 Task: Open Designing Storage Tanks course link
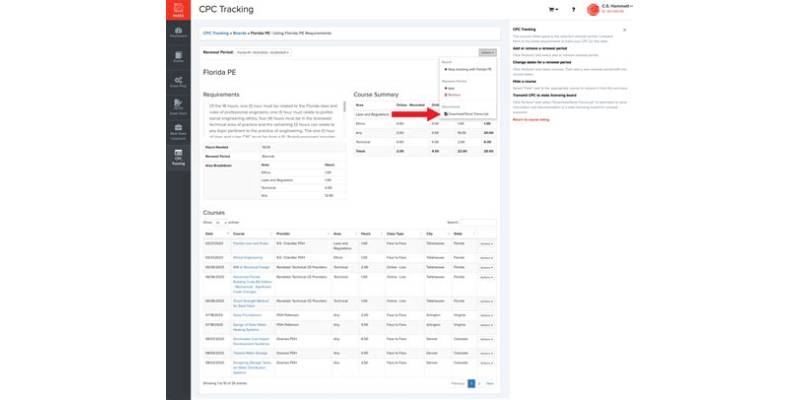tap(251, 368)
